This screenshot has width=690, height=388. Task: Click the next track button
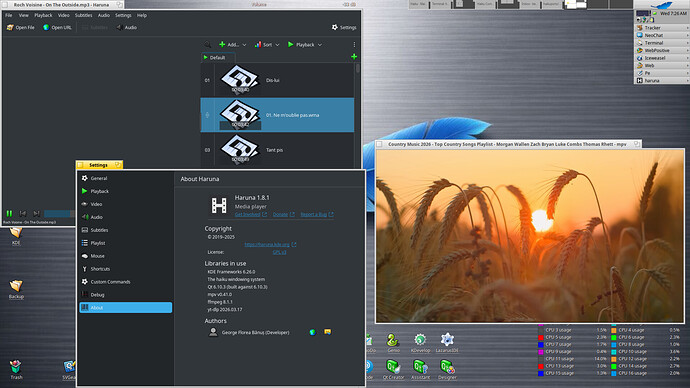point(37,213)
